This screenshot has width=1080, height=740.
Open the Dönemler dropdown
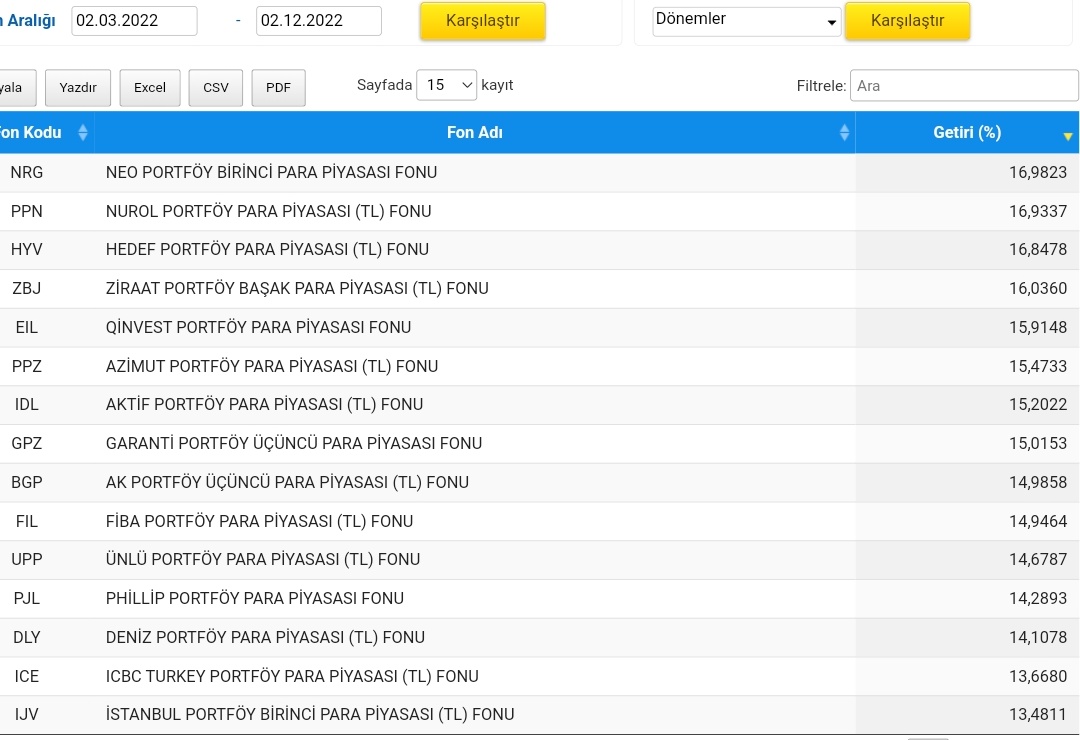[747, 21]
